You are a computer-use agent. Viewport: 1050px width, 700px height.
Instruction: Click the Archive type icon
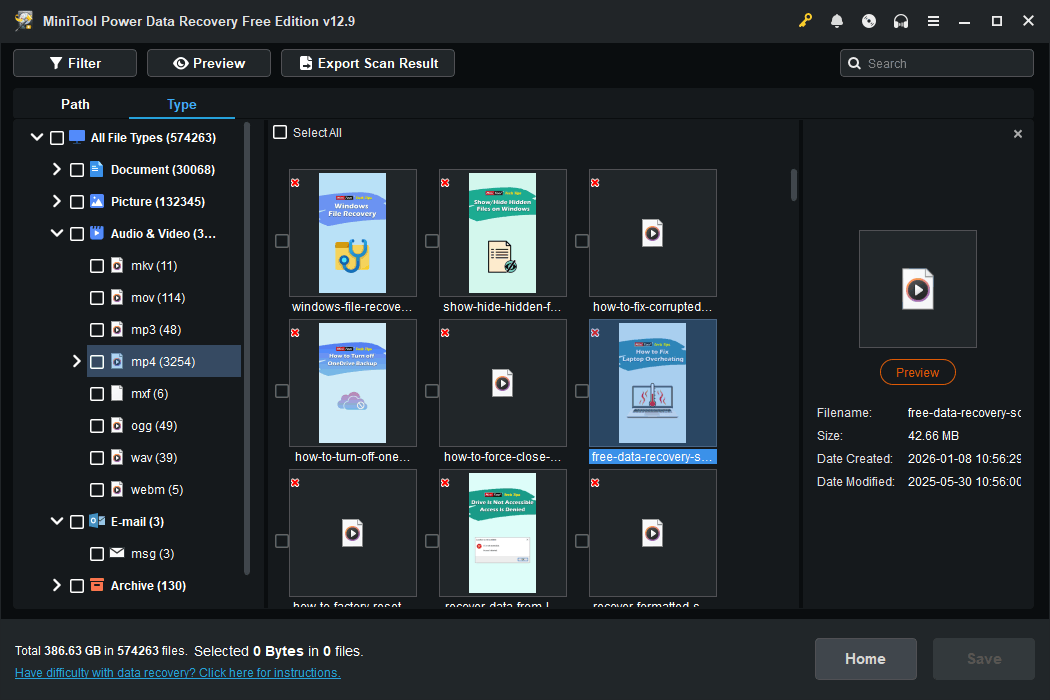click(97, 585)
